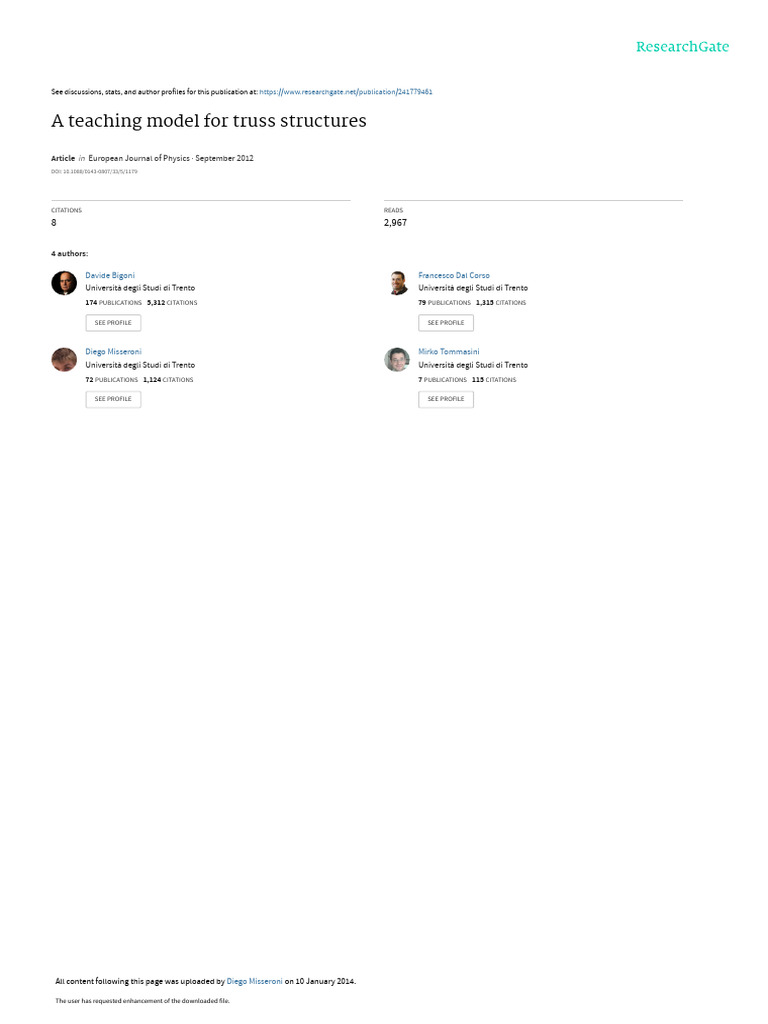
Task: Click Davide Bigoni's profile photo
Action: [x=64, y=283]
